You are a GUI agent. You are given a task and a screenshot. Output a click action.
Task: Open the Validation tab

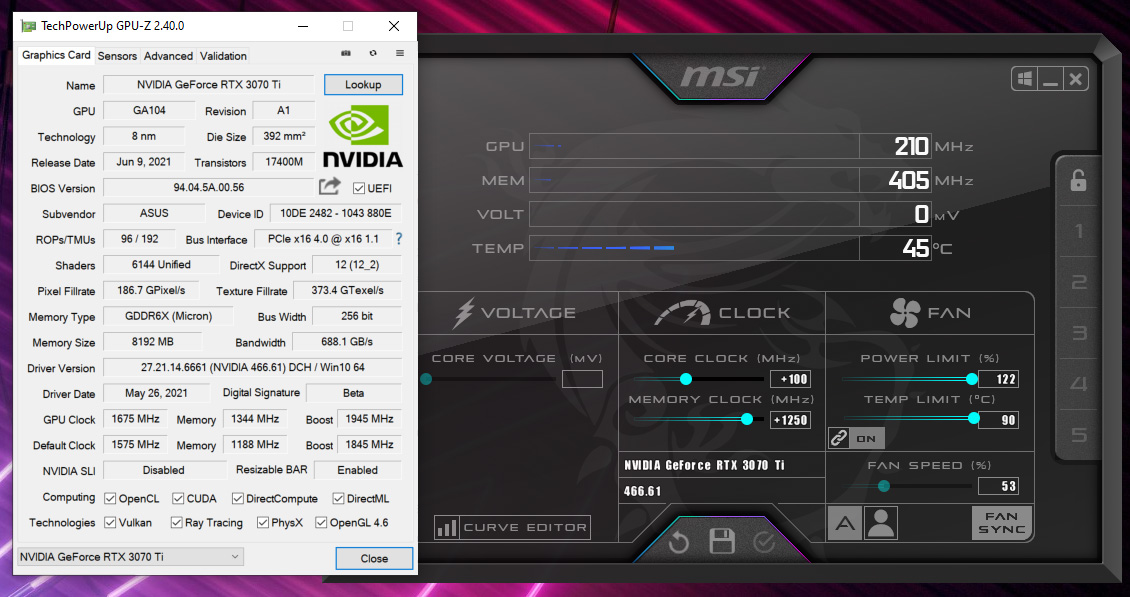223,56
